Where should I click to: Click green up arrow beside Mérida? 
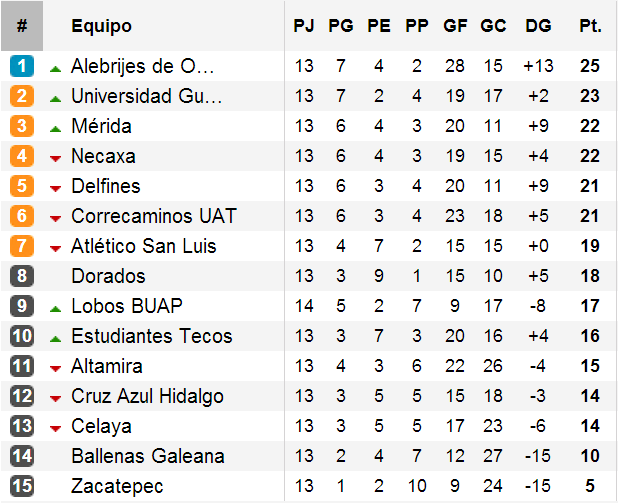click(x=55, y=128)
